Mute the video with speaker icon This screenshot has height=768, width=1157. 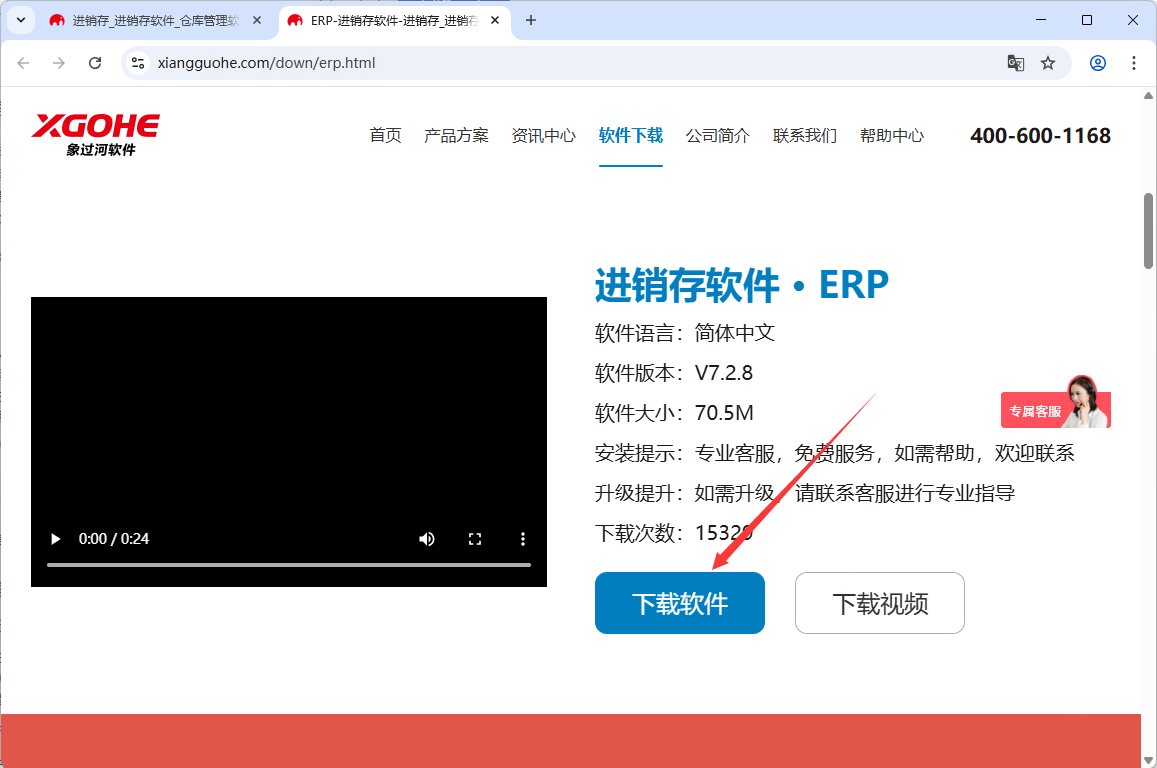(x=426, y=539)
